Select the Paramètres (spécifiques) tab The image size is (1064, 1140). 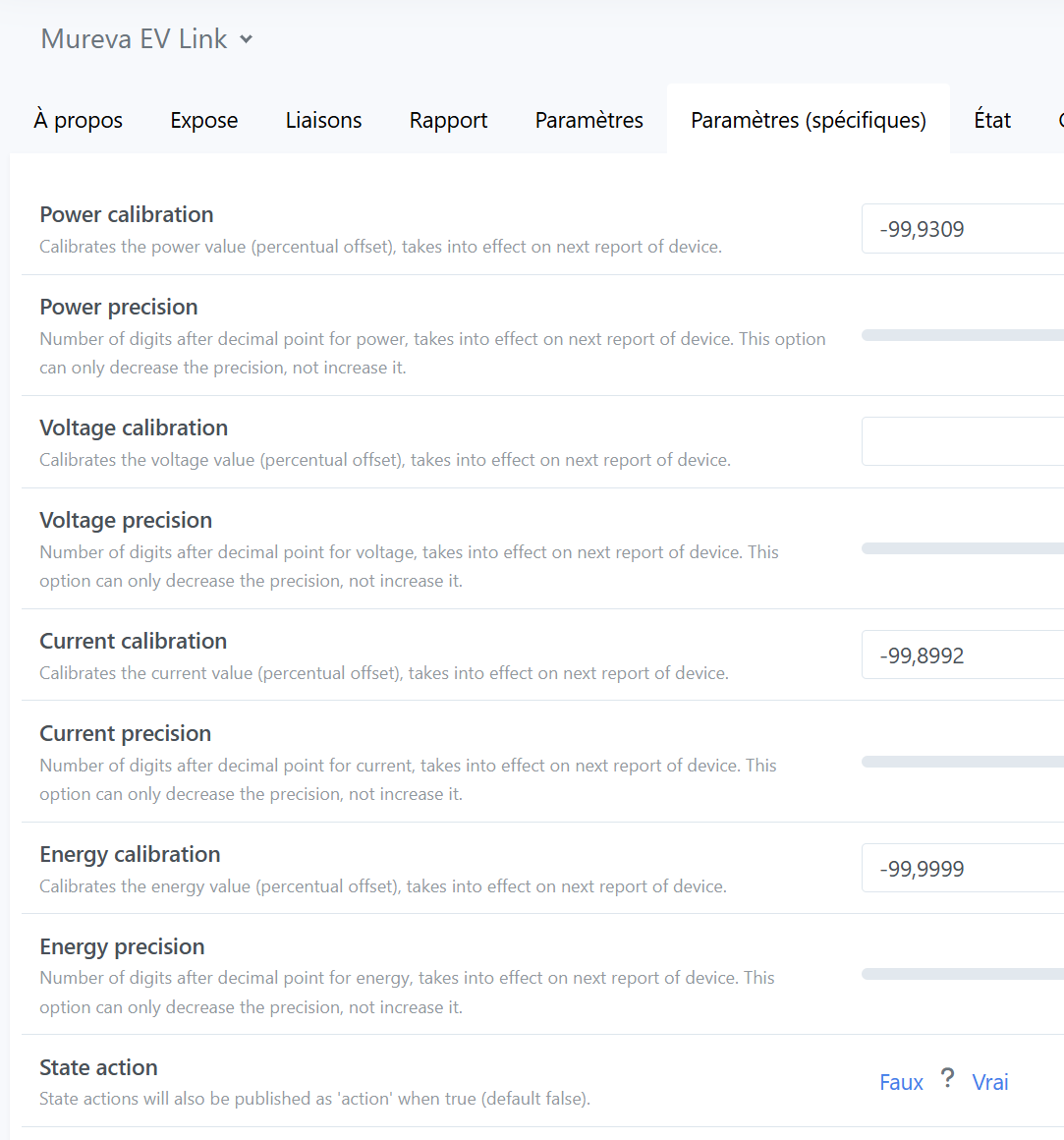click(808, 120)
